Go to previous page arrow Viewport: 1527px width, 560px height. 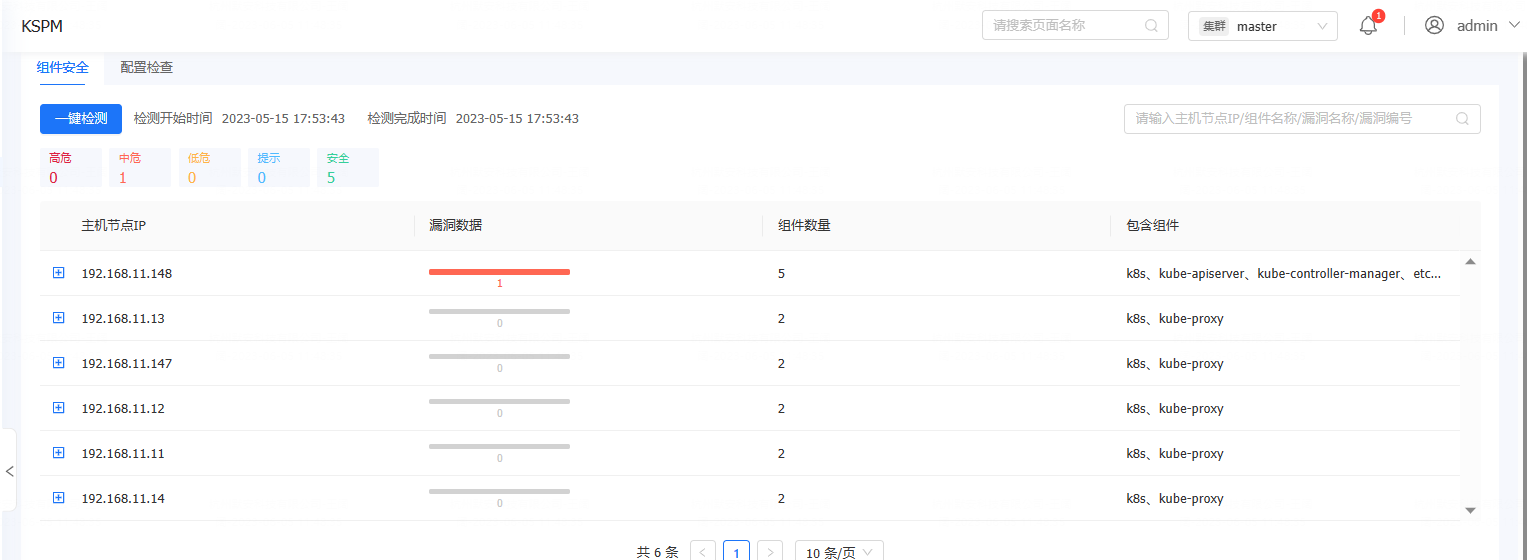click(703, 552)
